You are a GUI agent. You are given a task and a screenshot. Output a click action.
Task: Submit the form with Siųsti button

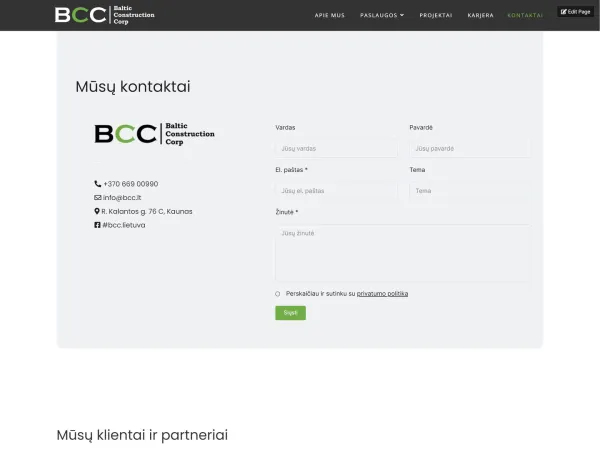pos(290,313)
